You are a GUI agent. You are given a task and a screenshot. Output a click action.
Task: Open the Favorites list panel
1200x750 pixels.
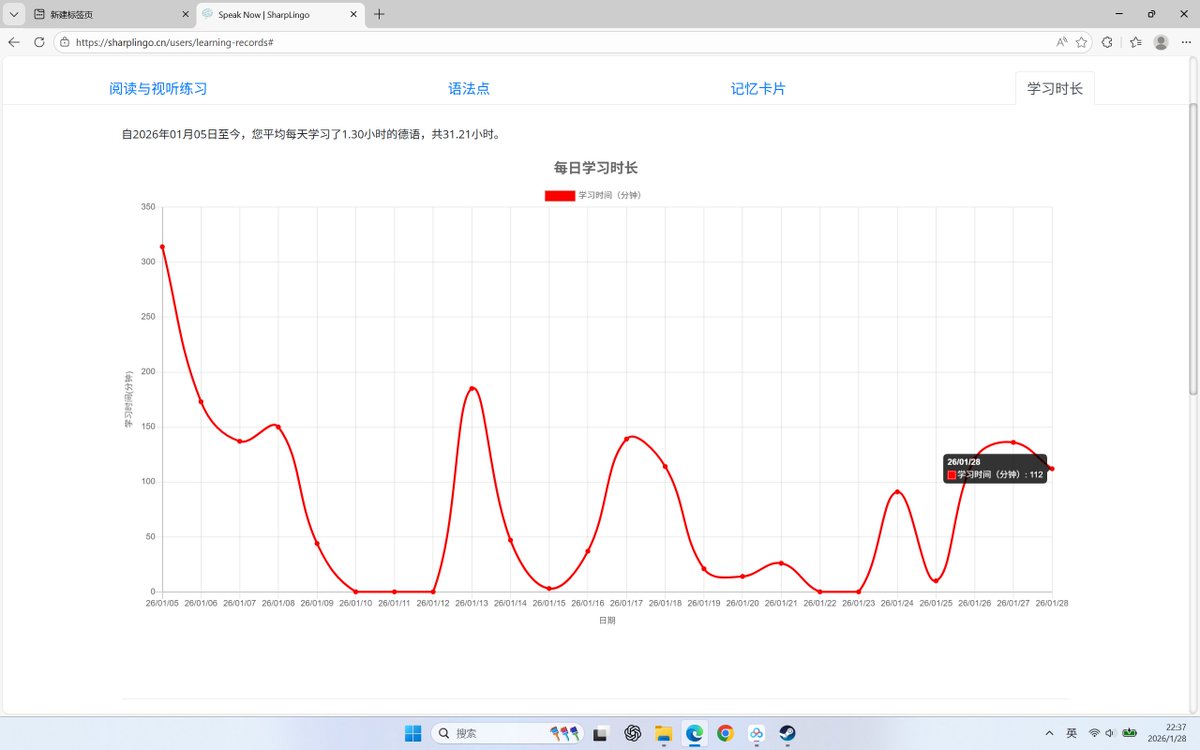point(1135,42)
